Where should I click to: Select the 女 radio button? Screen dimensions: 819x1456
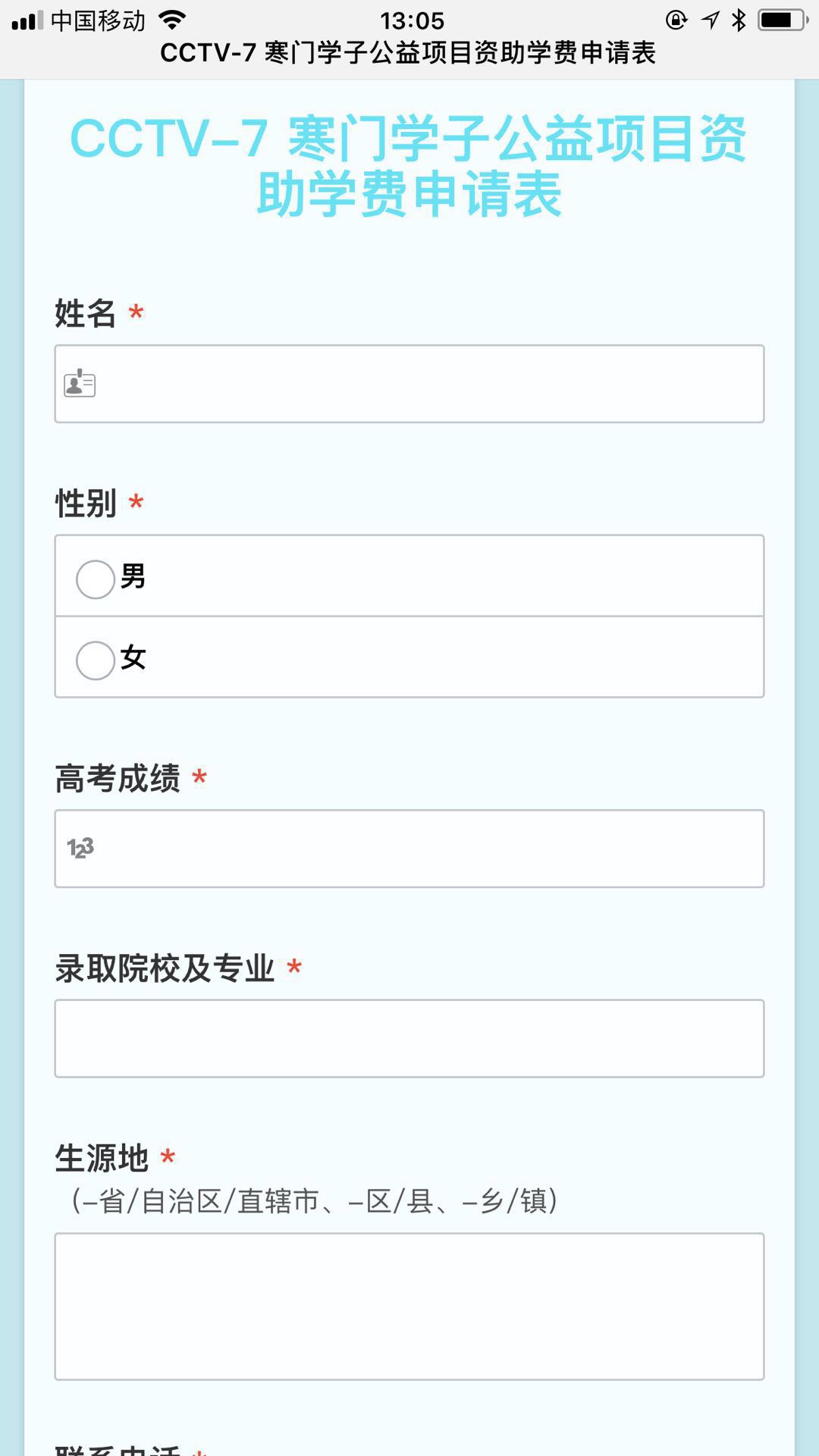click(x=96, y=661)
